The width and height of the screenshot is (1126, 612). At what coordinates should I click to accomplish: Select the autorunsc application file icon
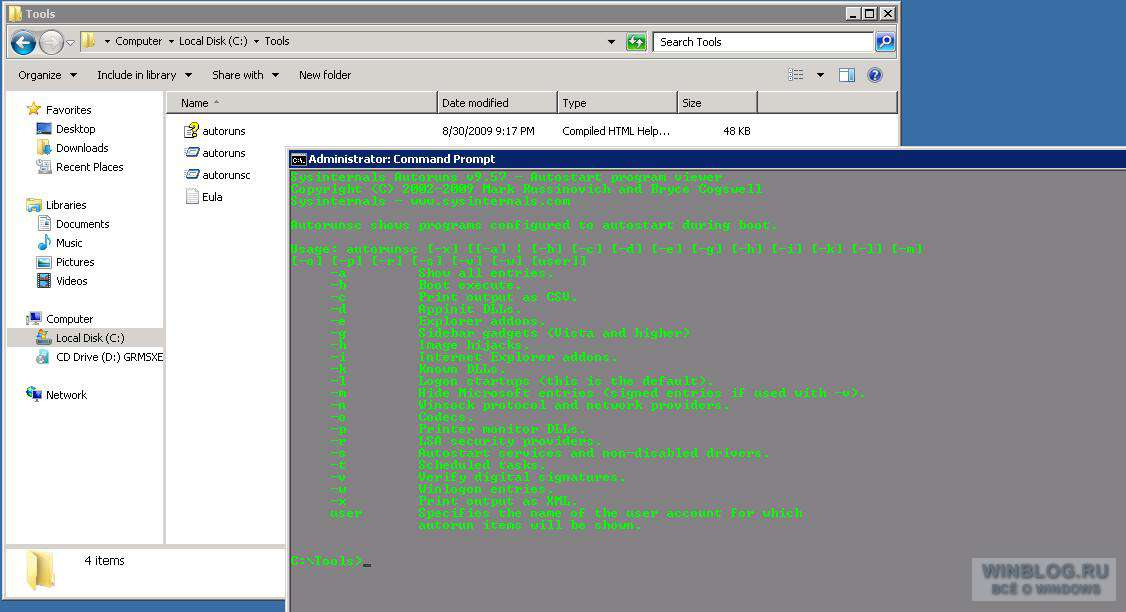pos(192,175)
